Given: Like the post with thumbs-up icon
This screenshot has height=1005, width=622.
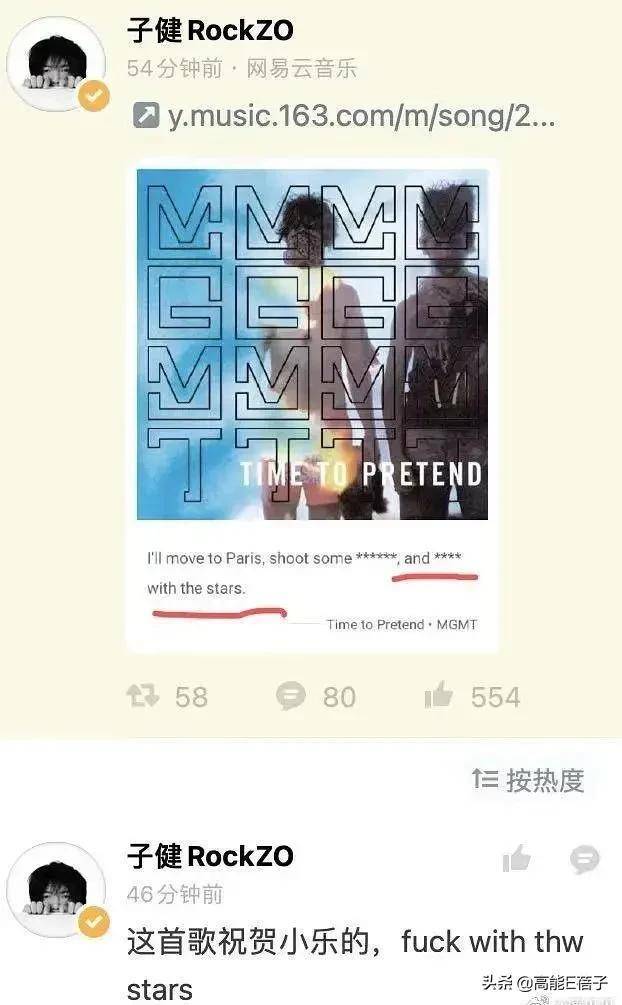Looking at the screenshot, I should pyautogui.click(x=439, y=695).
